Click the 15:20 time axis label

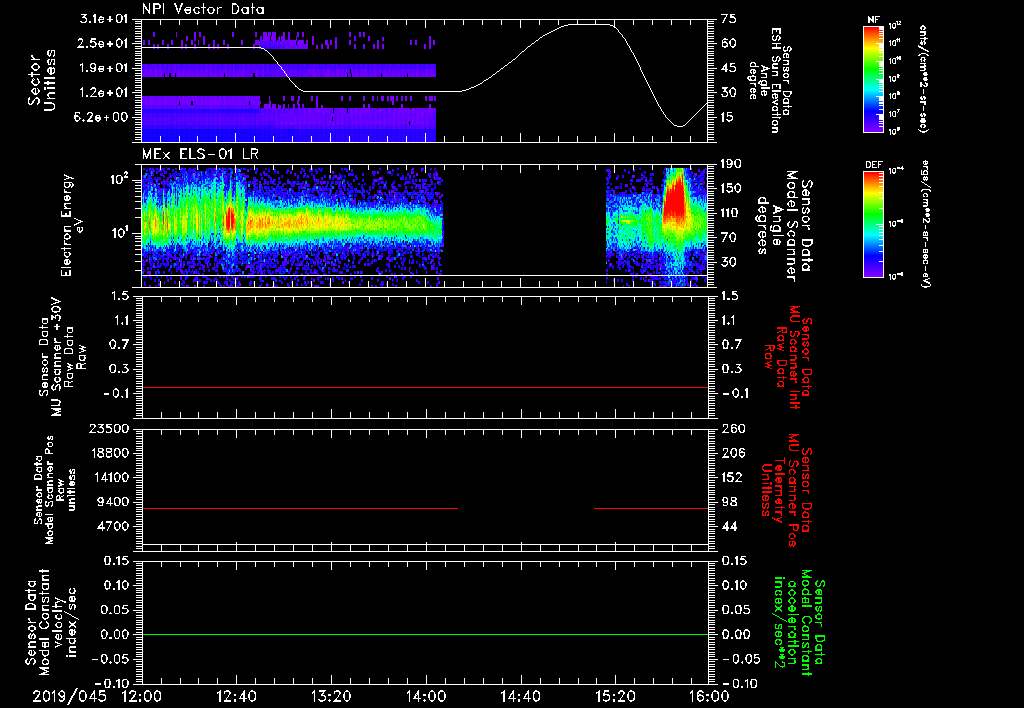615,696
